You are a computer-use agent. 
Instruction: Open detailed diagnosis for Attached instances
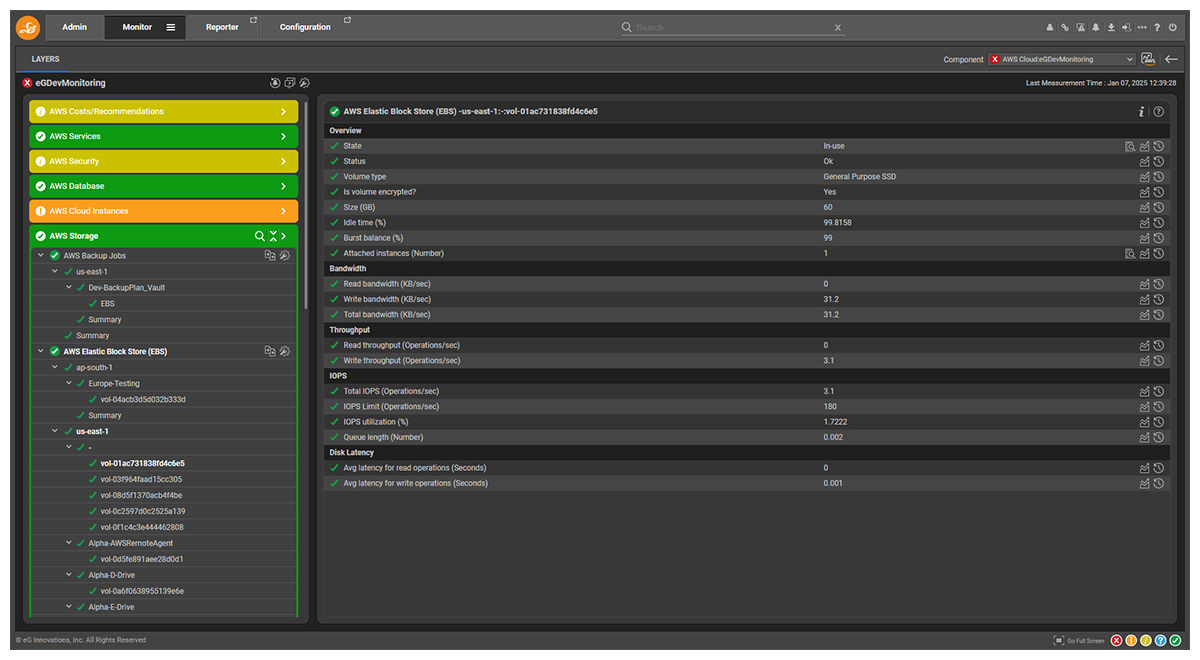point(1130,254)
